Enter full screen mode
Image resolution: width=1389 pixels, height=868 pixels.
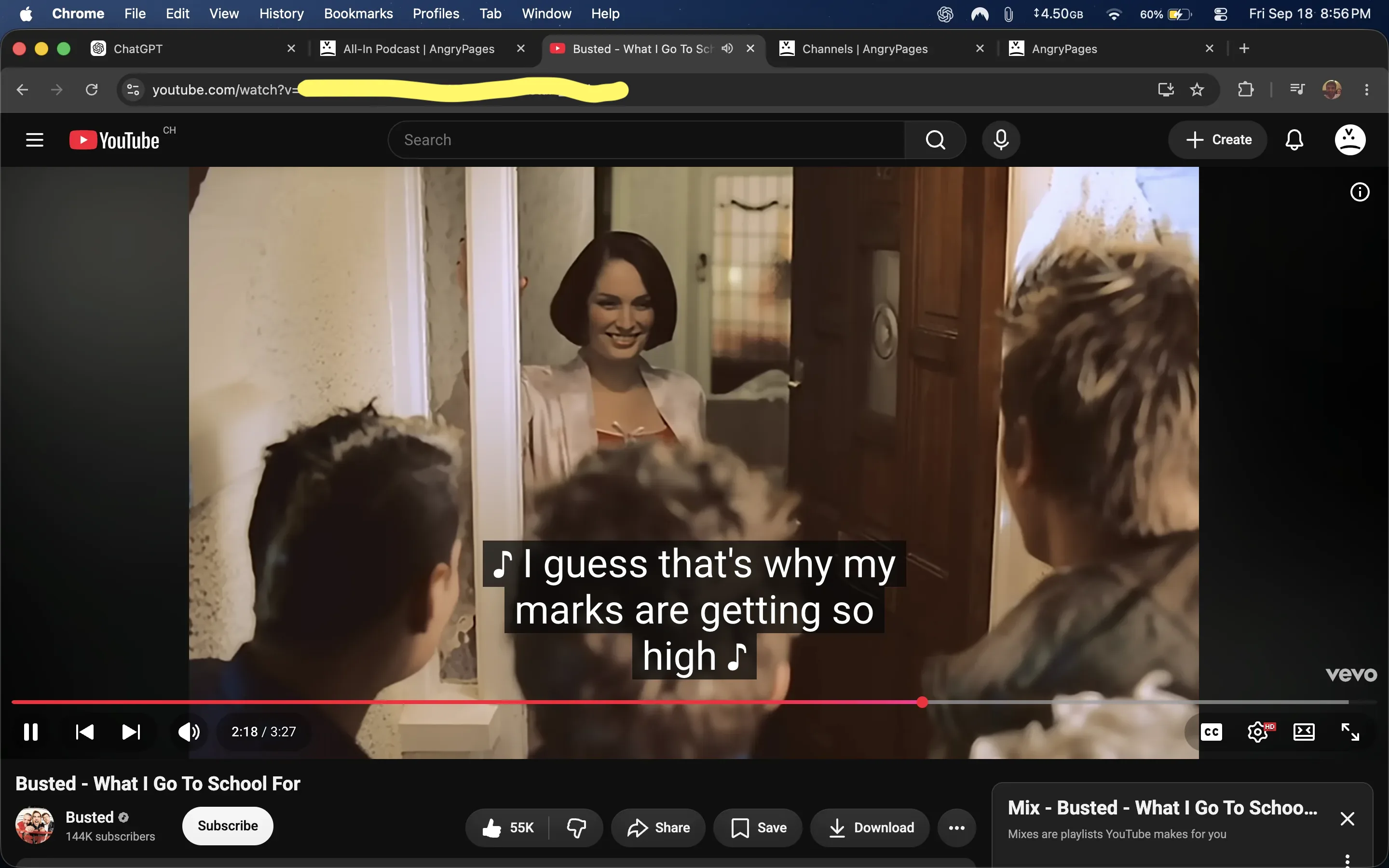pyautogui.click(x=1350, y=732)
